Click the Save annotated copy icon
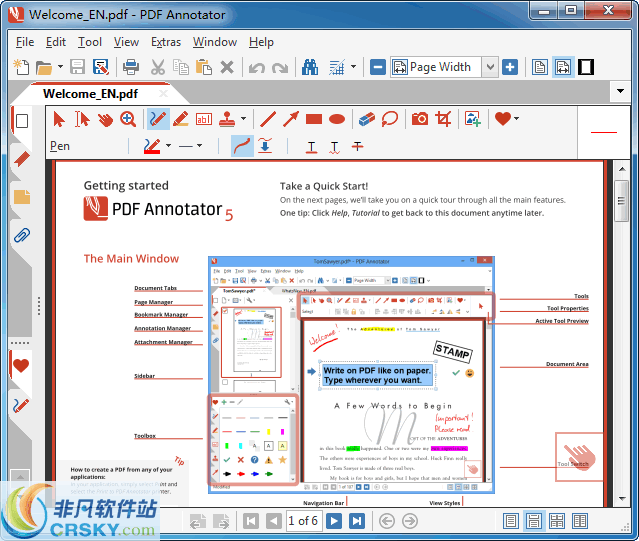The width and height of the screenshot is (639, 541). (101, 67)
